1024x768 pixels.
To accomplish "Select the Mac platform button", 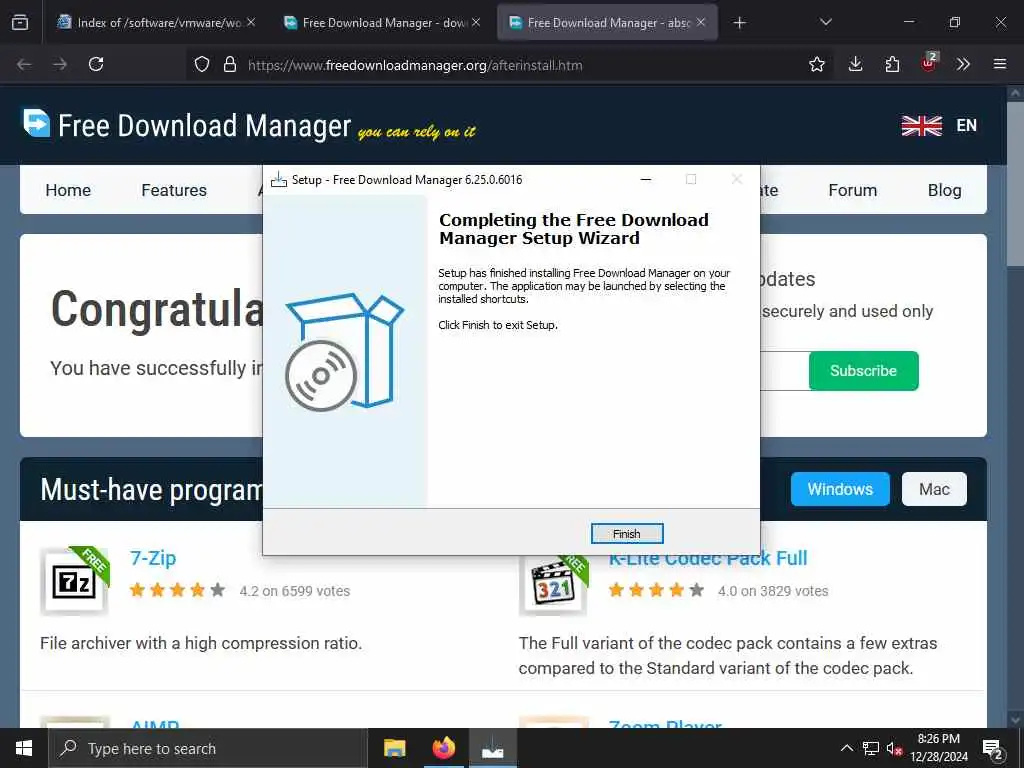I will [x=934, y=489].
